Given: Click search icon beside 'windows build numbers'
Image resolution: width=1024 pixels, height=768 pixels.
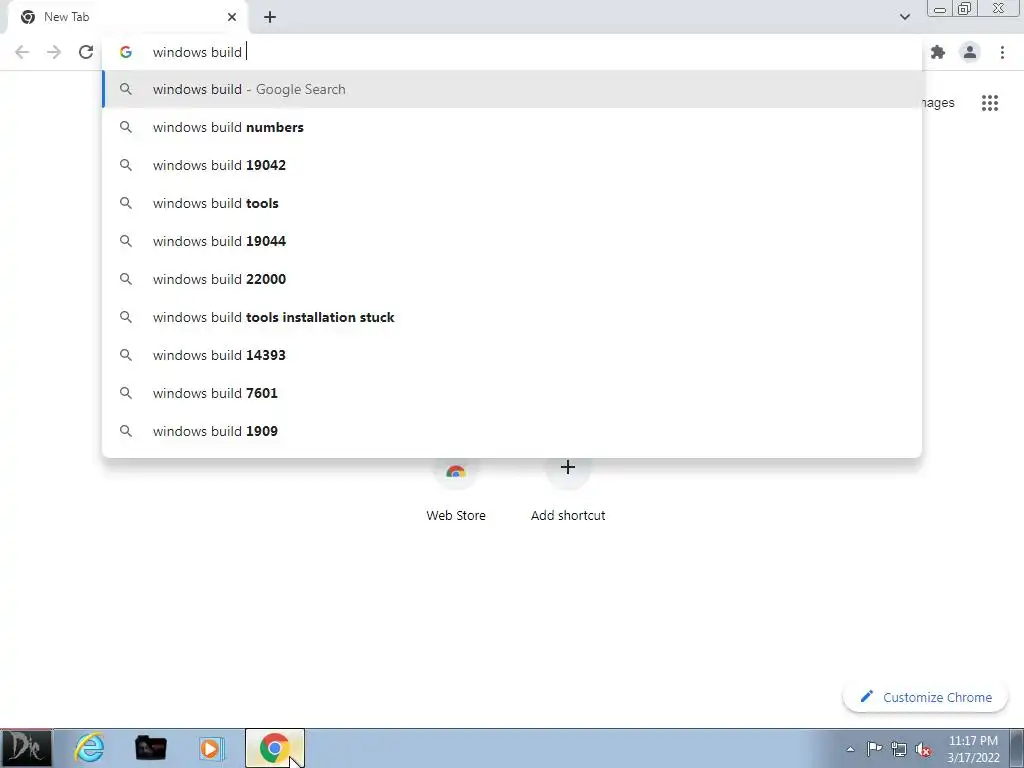Looking at the screenshot, I should (x=126, y=127).
